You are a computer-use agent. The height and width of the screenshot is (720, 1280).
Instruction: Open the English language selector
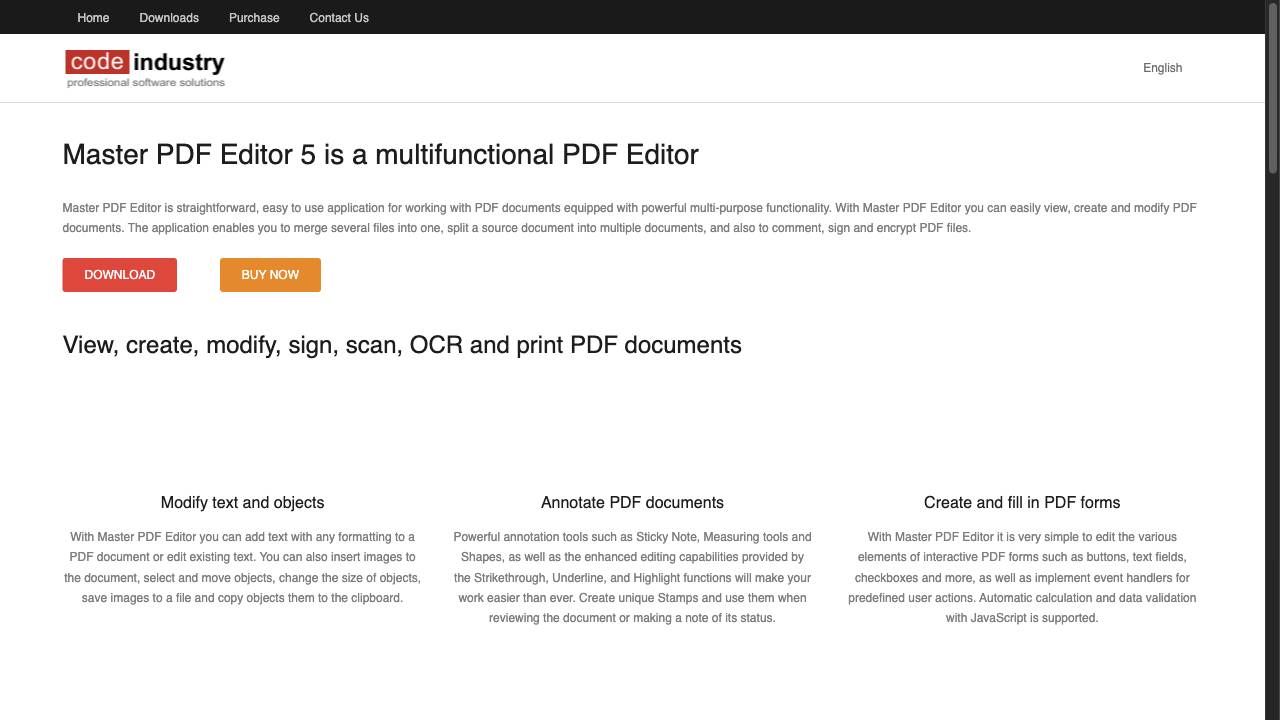click(x=1162, y=68)
